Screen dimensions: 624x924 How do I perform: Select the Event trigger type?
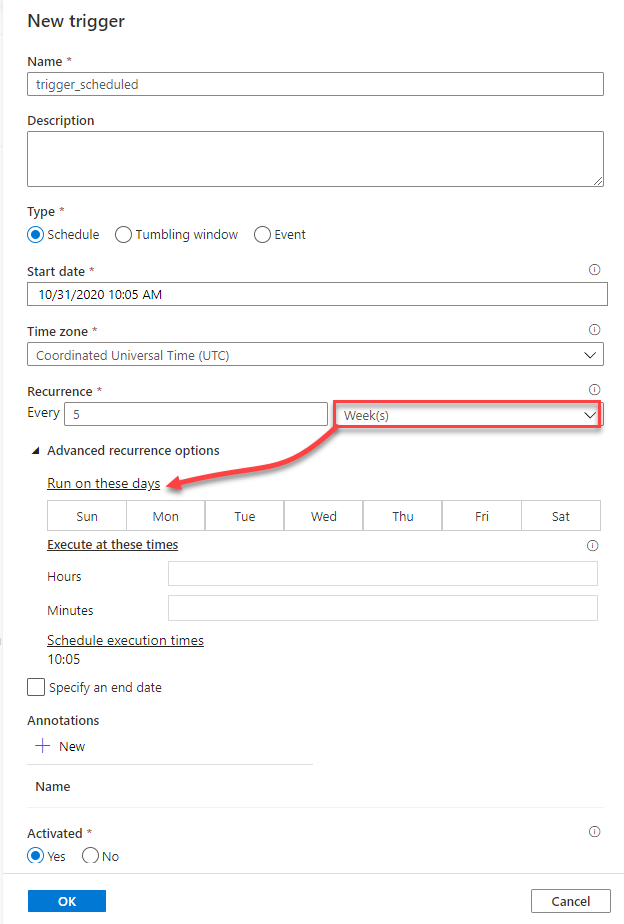[262, 235]
